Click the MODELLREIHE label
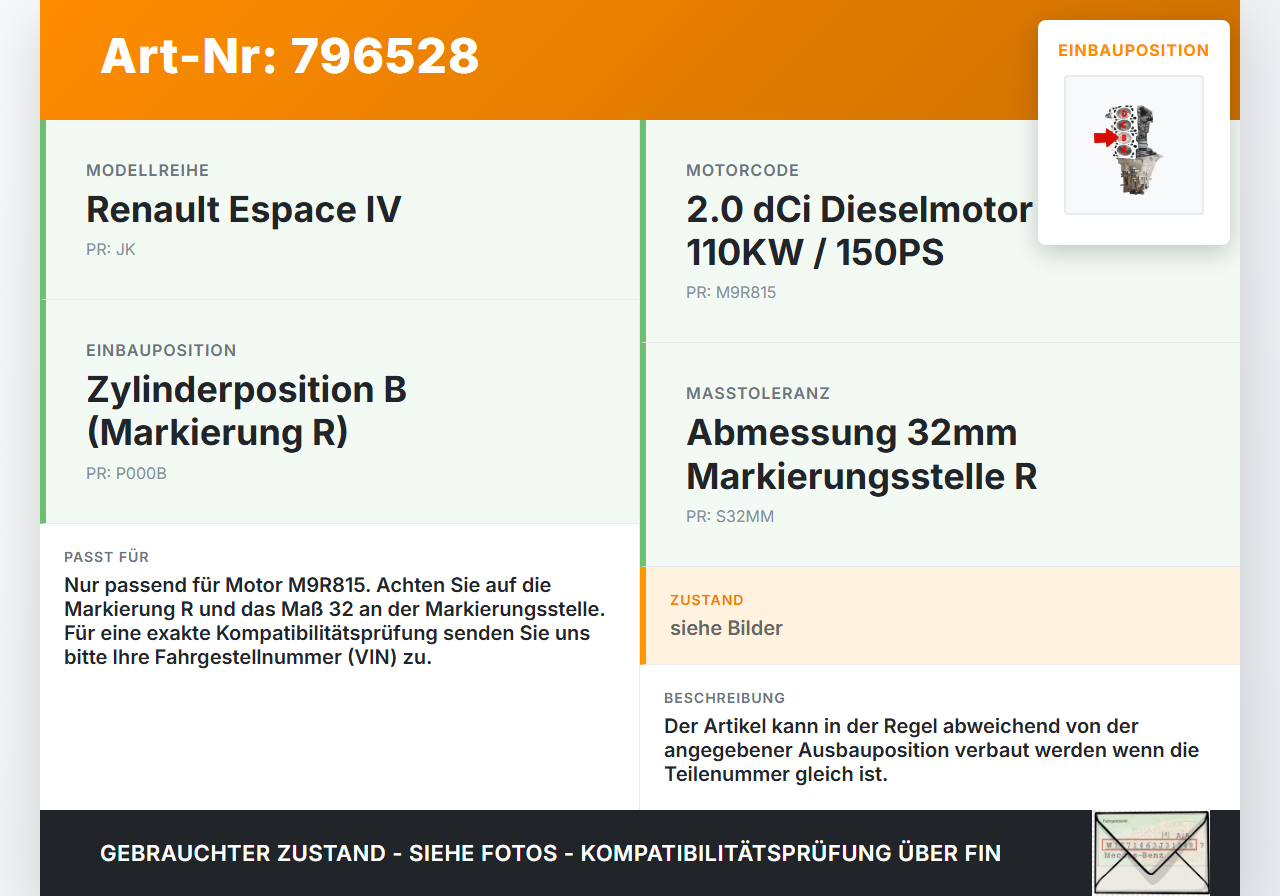Viewport: 1280px width, 896px height. pyautogui.click(x=148, y=171)
